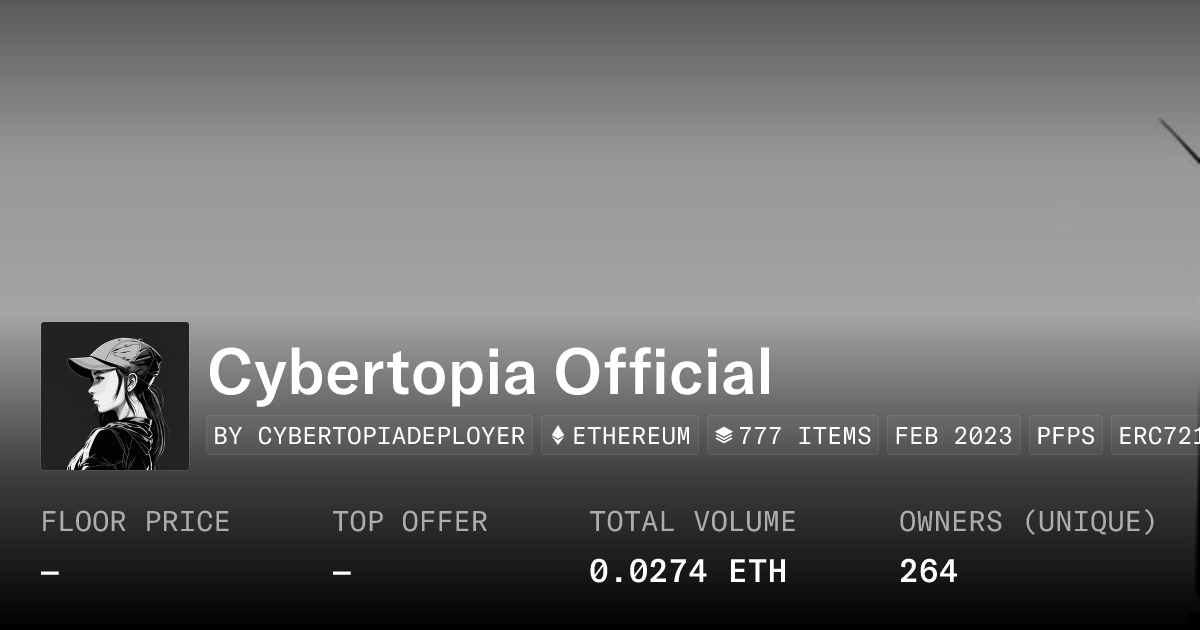Click the floor price dash value
The width and height of the screenshot is (1200, 630).
[x=50, y=573]
